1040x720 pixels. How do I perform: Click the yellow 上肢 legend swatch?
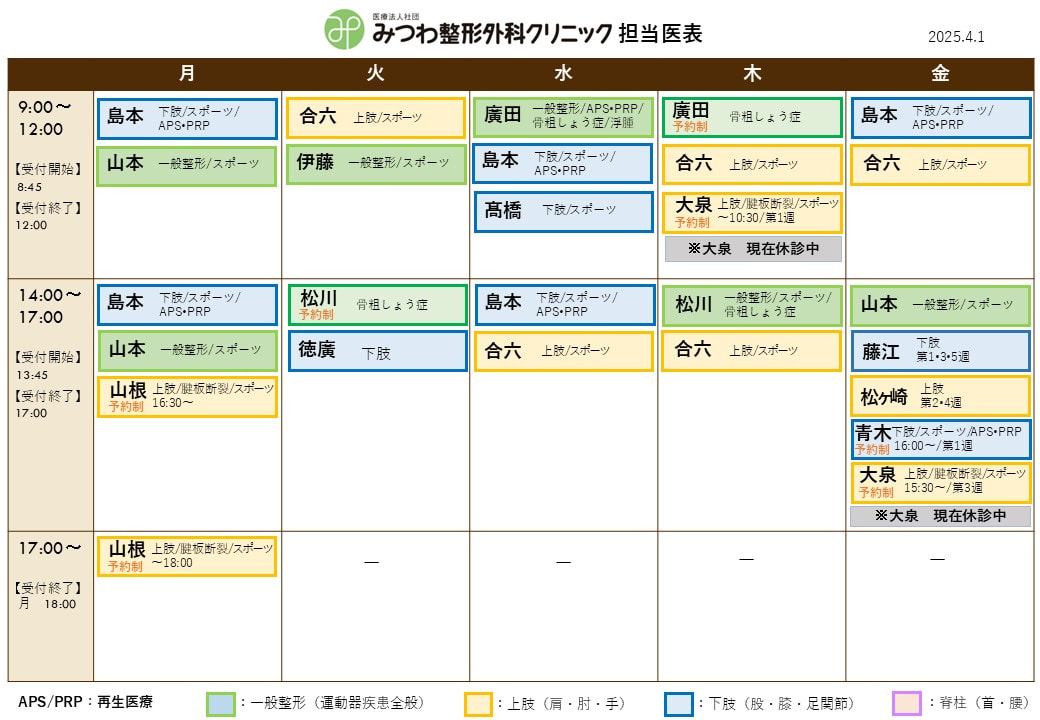point(478,704)
